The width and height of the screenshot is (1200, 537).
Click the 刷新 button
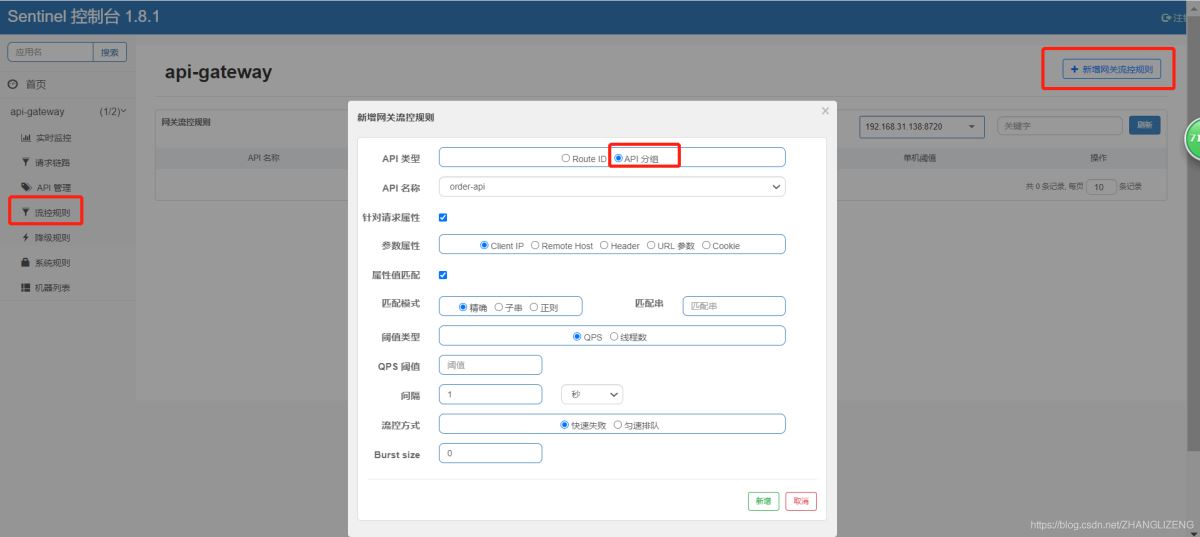[1145, 125]
